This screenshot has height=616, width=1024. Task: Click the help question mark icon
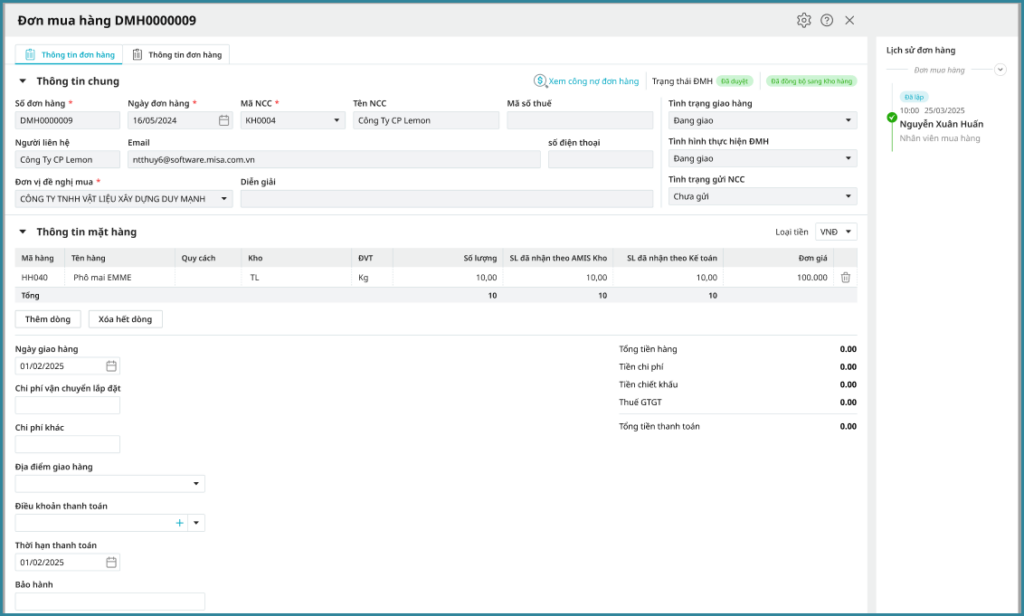click(827, 20)
